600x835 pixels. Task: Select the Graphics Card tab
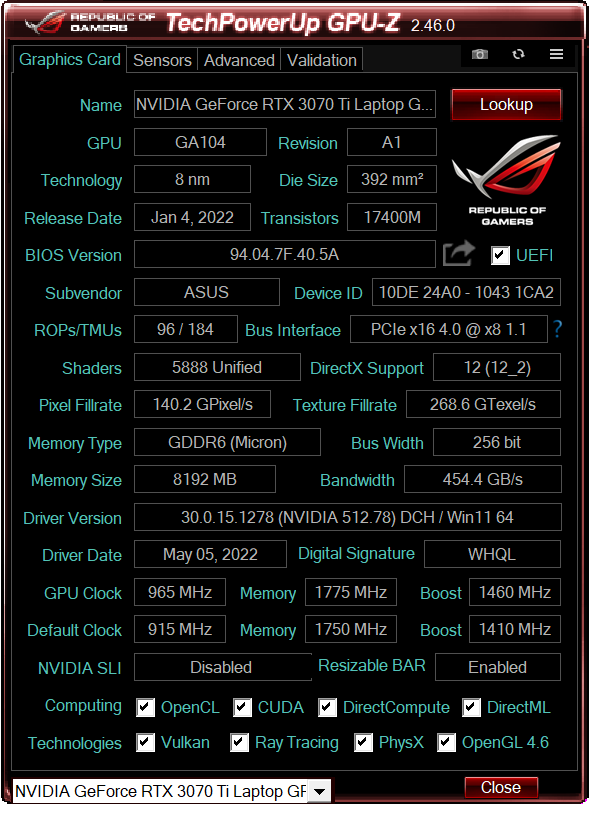(69, 59)
